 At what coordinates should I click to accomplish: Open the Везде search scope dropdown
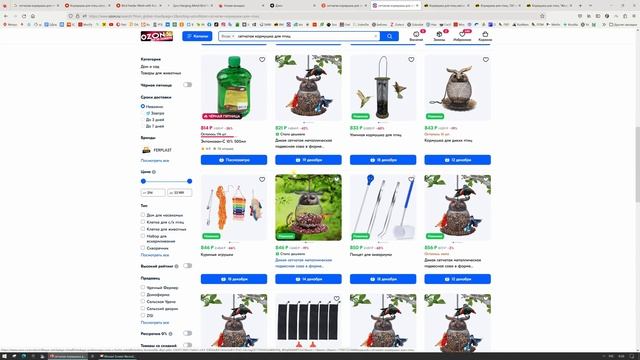pos(228,36)
